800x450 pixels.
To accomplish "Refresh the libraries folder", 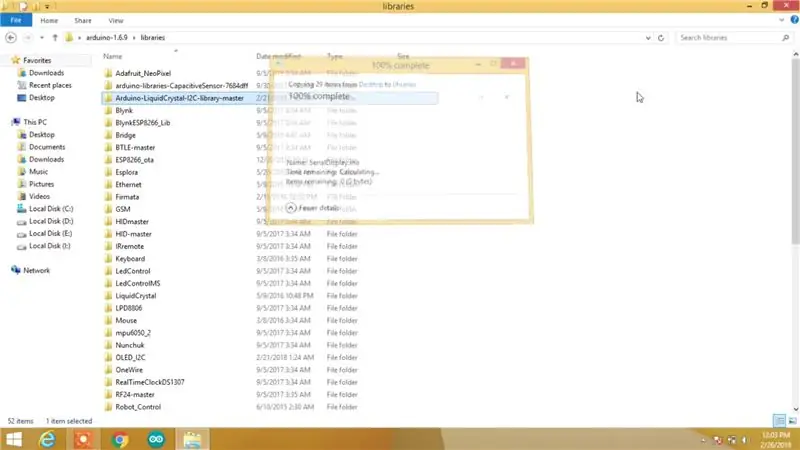I will click(x=661, y=38).
